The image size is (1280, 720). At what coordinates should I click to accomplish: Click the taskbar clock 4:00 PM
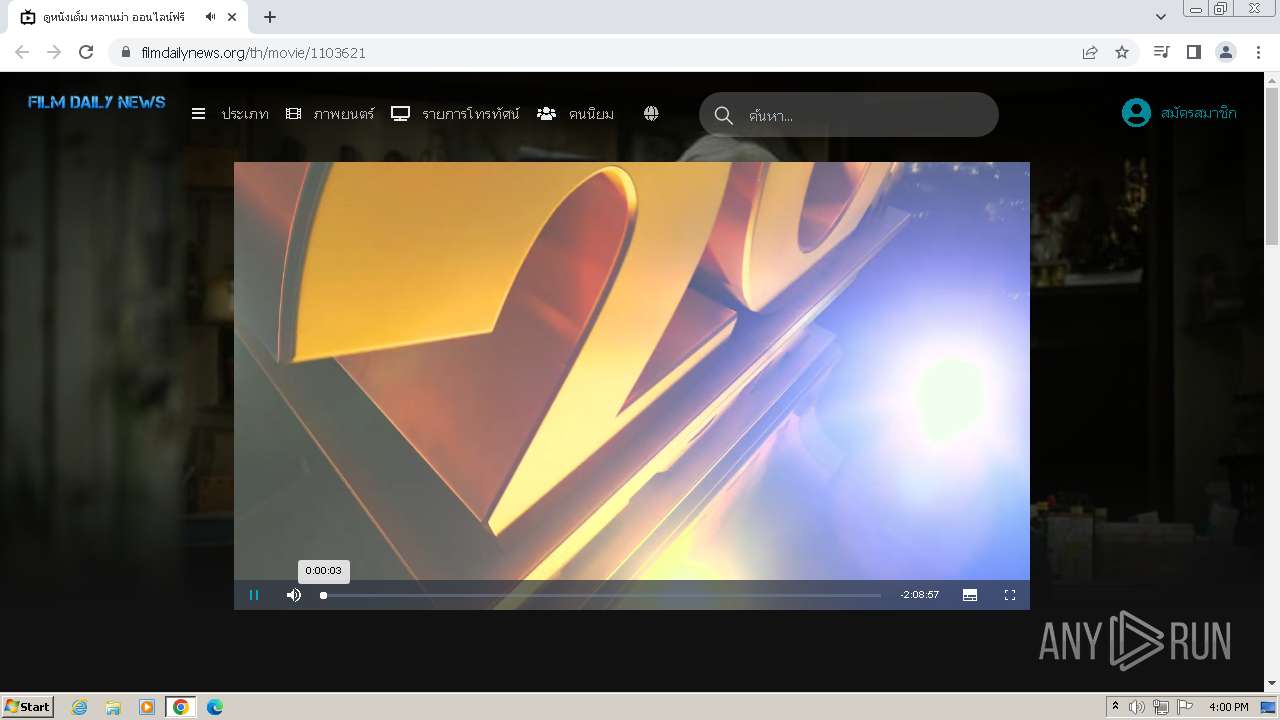coord(1228,707)
